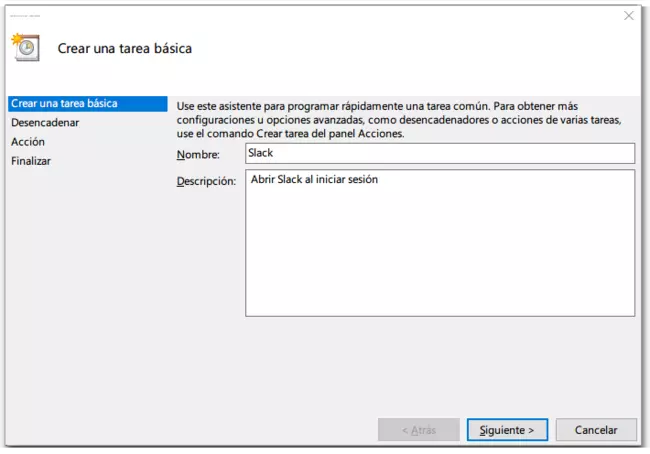Viewport: 650px width, 454px height.
Task: Jump to the 'Finalizar' step in sidebar
Action: coord(31,161)
